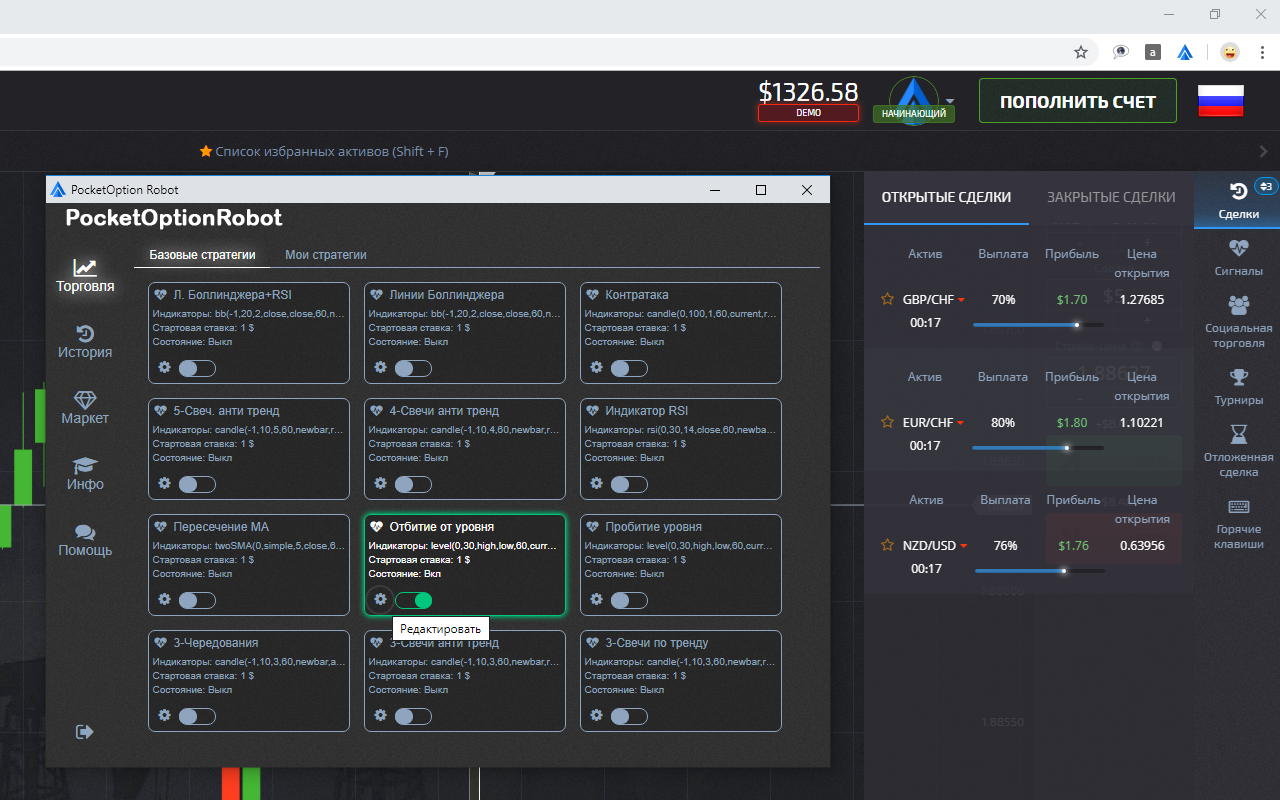
Task: Open settings gear for Пробитие уровня strategy
Action: pyautogui.click(x=597, y=599)
